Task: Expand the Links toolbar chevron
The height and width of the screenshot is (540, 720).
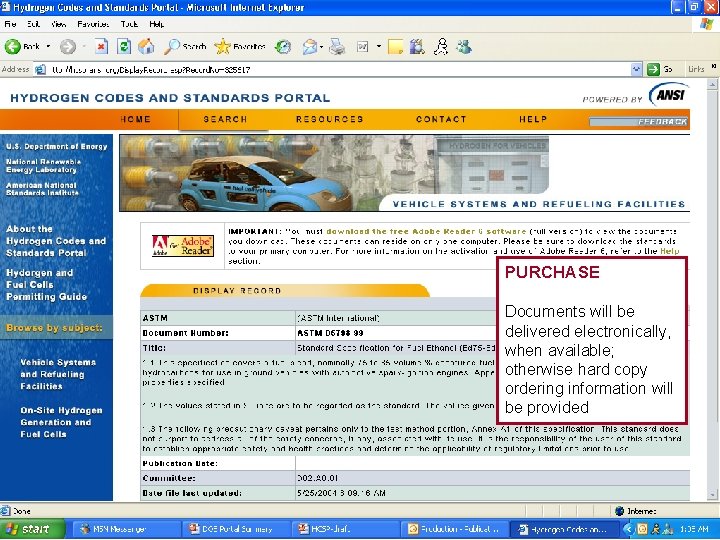Action: [714, 67]
